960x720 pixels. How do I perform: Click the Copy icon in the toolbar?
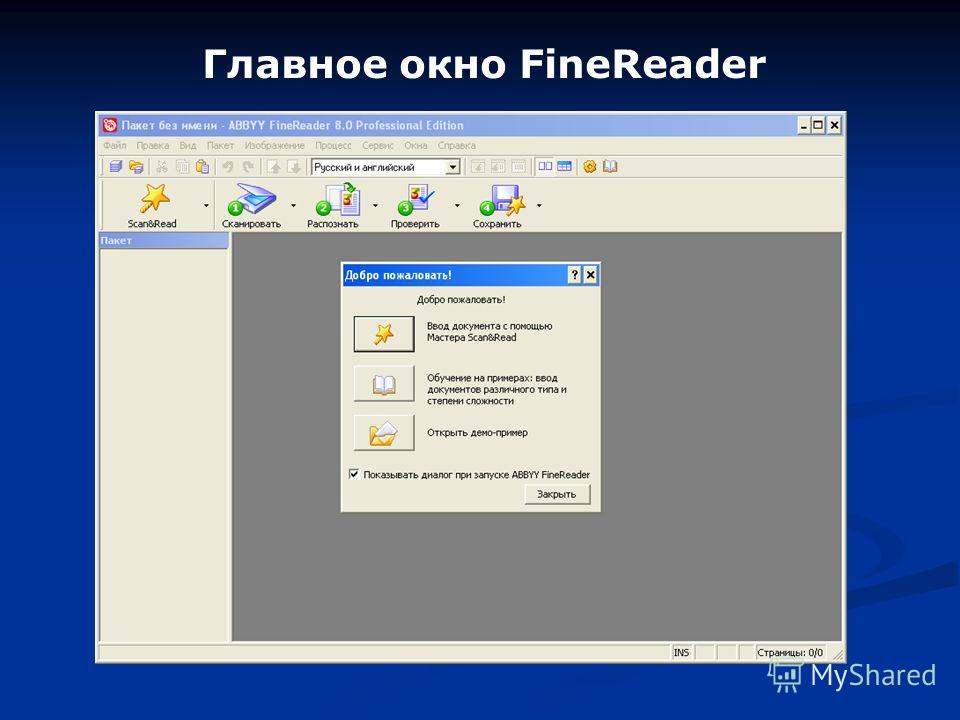pos(182,167)
